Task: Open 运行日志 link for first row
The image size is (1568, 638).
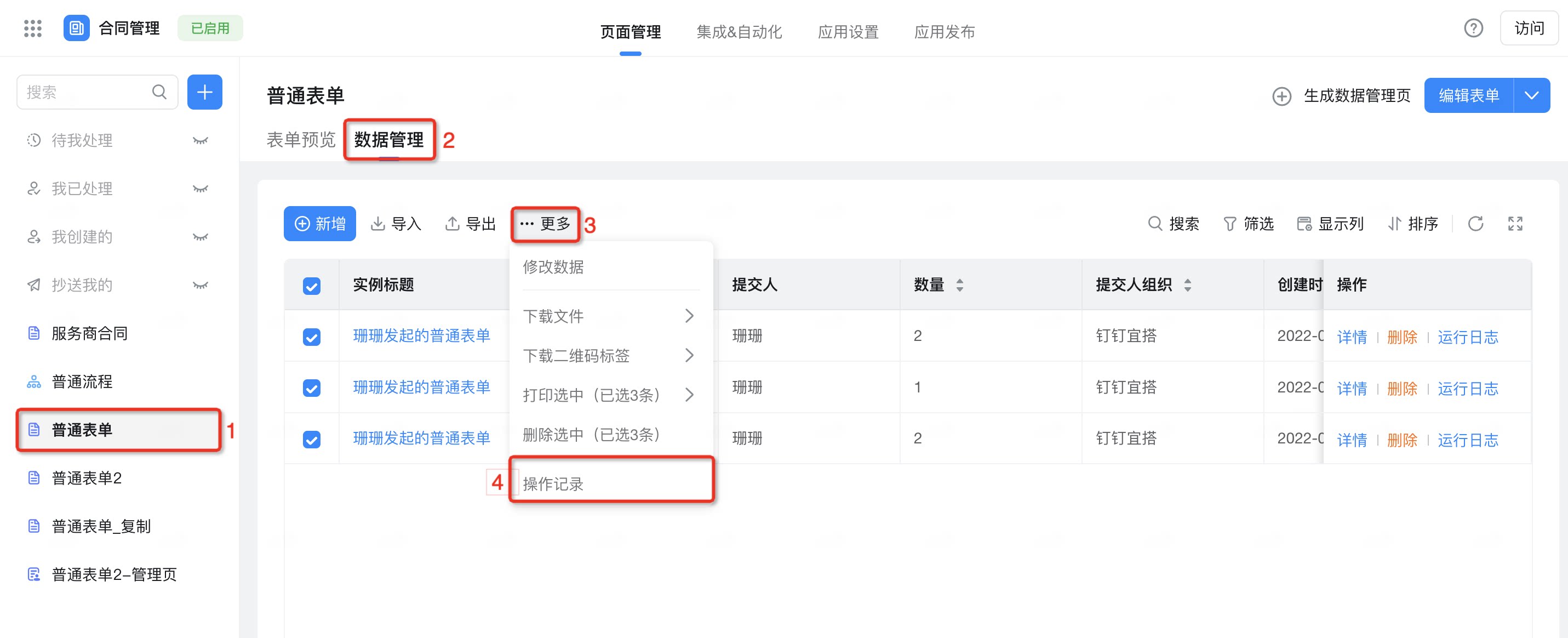Action: click(x=1468, y=337)
